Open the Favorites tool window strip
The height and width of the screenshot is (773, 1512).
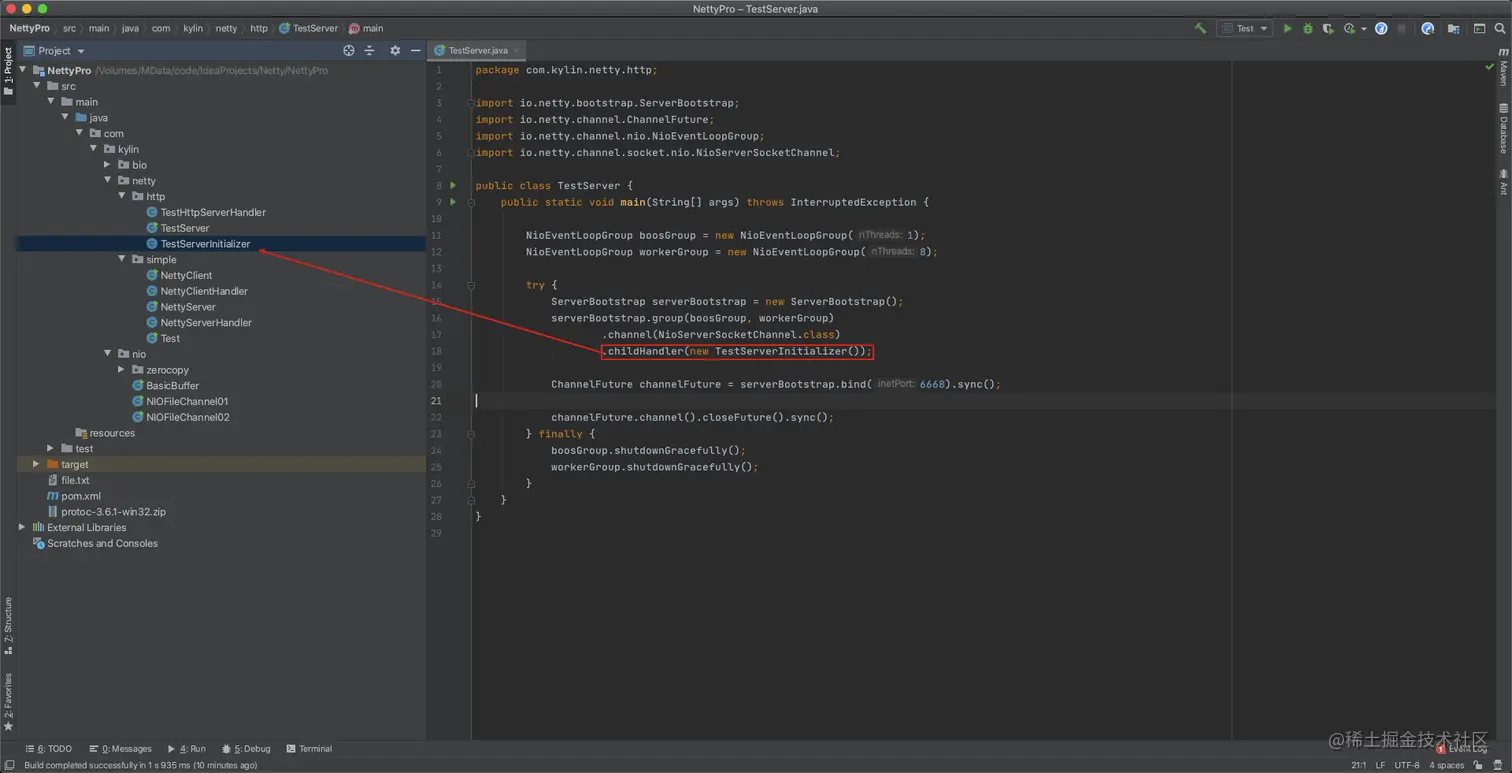point(8,703)
